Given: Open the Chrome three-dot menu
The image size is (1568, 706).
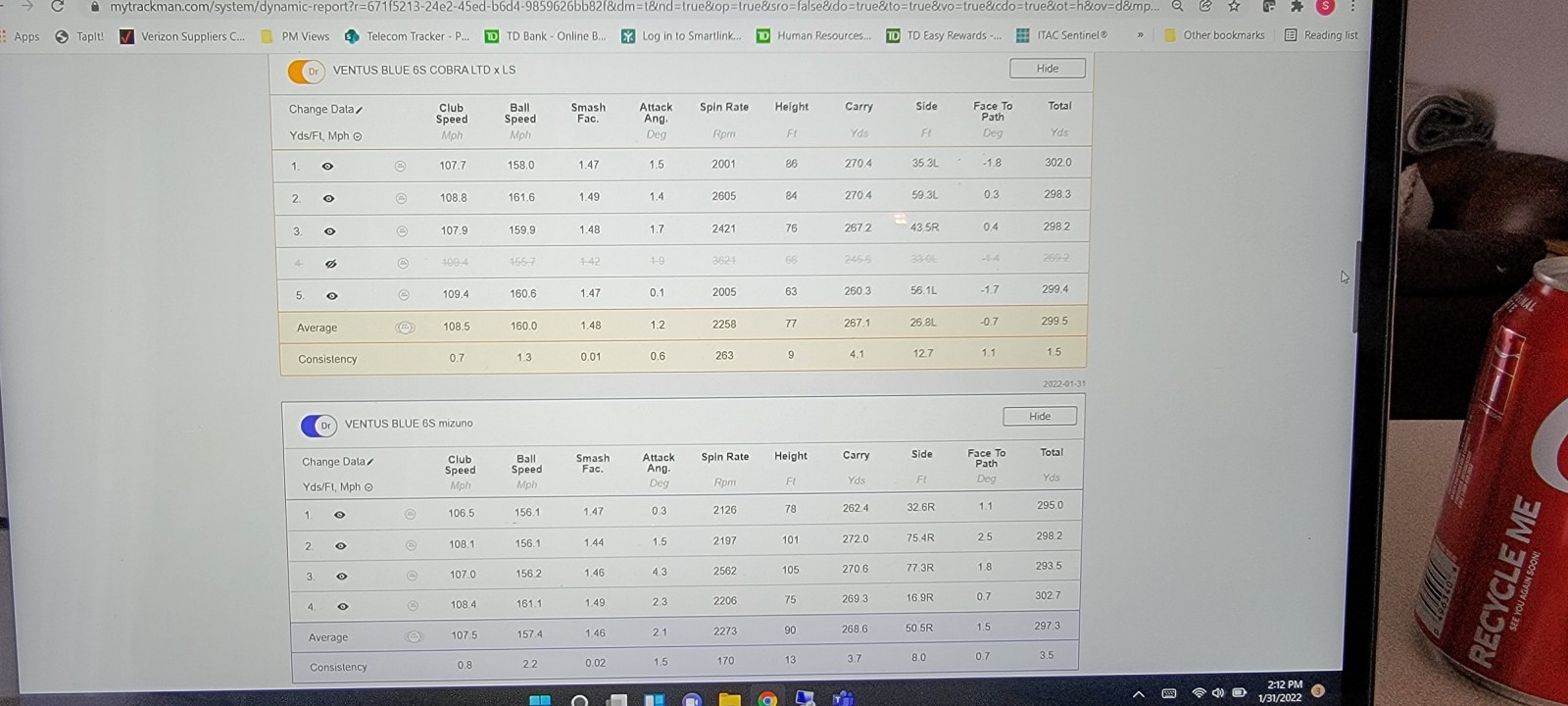Looking at the screenshot, I should point(1352,6).
